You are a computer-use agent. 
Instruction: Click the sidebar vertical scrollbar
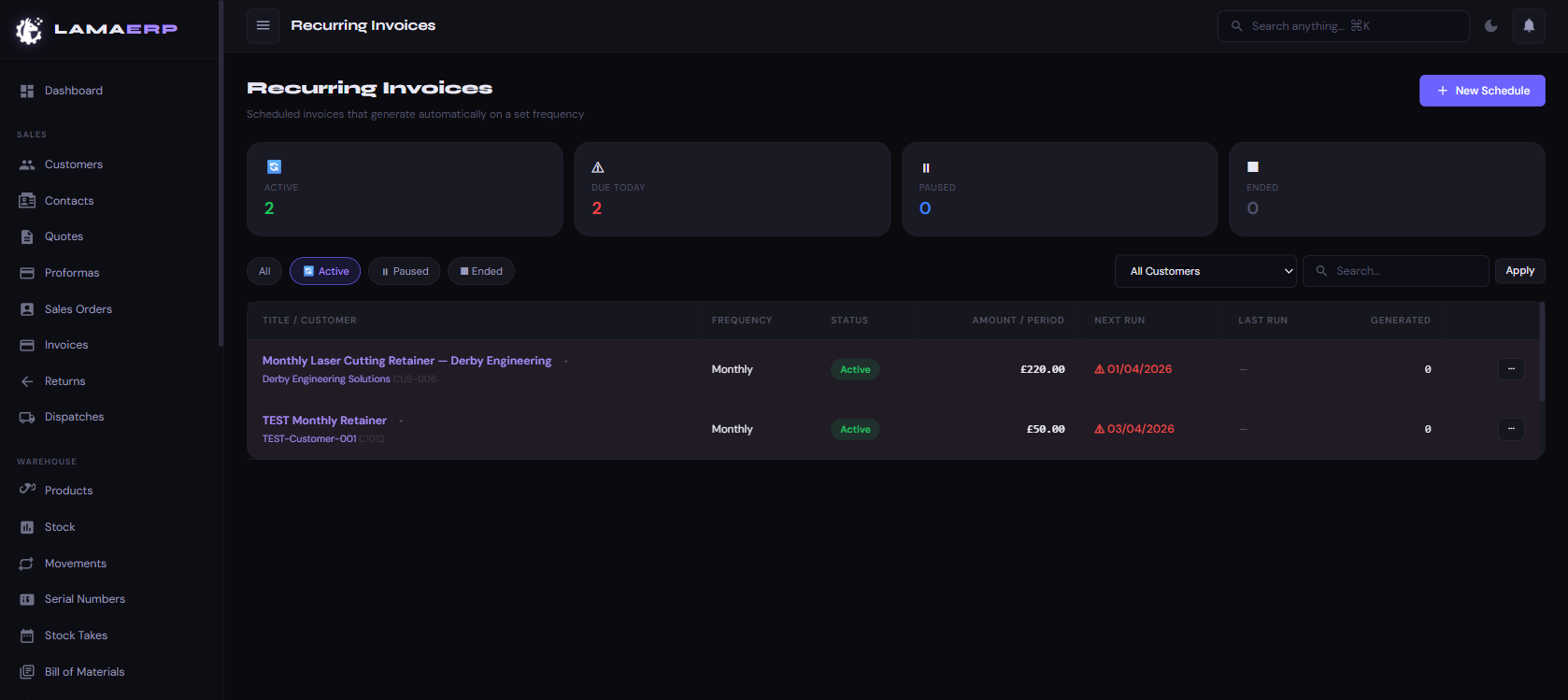[x=221, y=187]
